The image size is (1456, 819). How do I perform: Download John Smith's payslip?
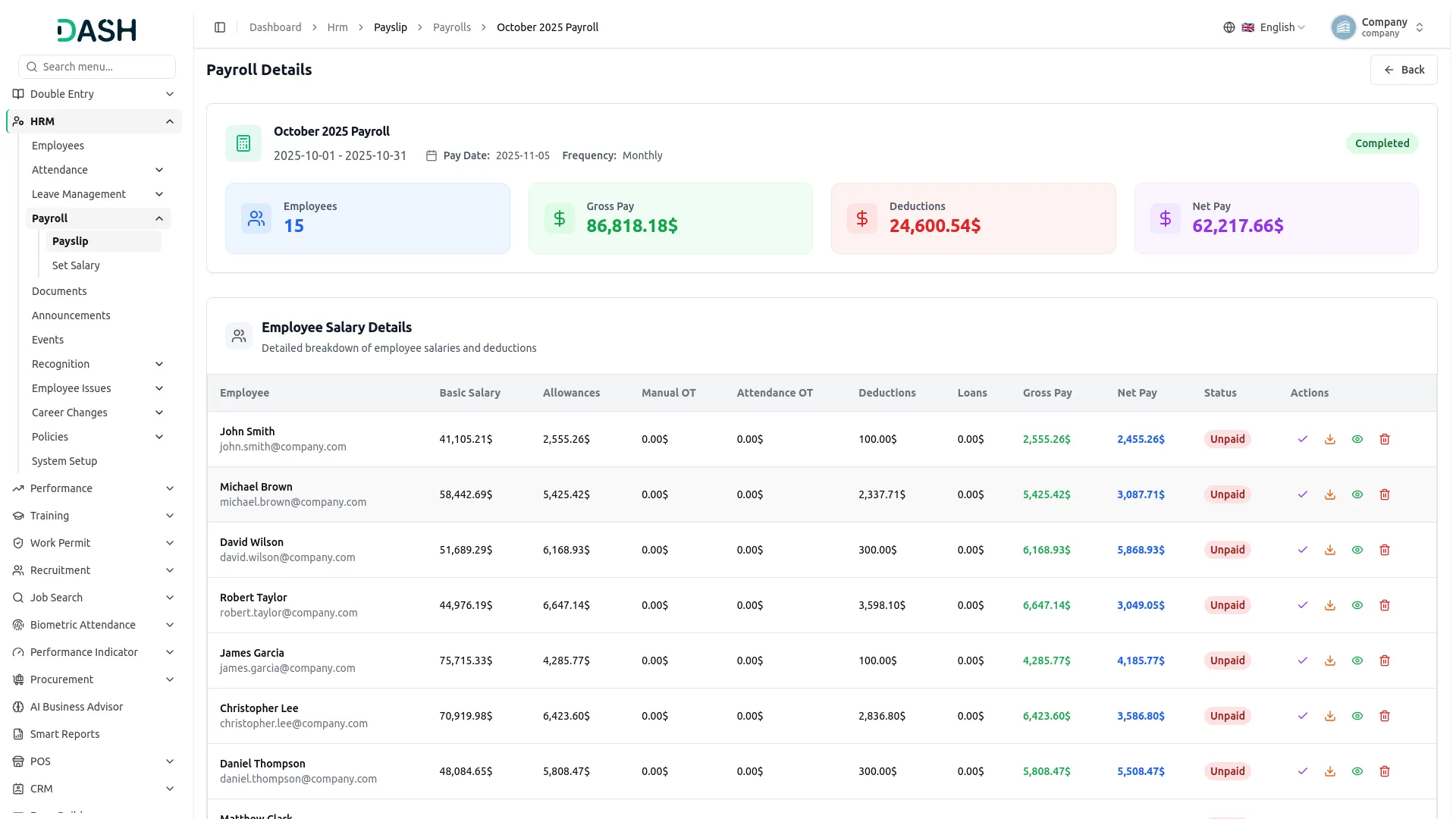point(1329,439)
